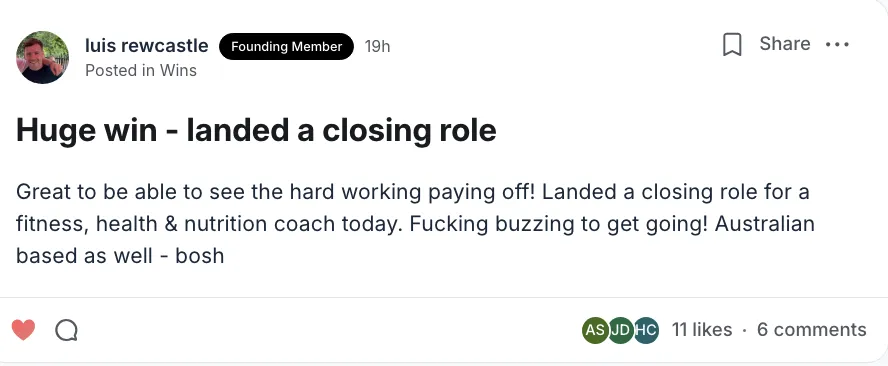Toggle the red heart like icon
The width and height of the screenshot is (888, 366).
pos(23,330)
